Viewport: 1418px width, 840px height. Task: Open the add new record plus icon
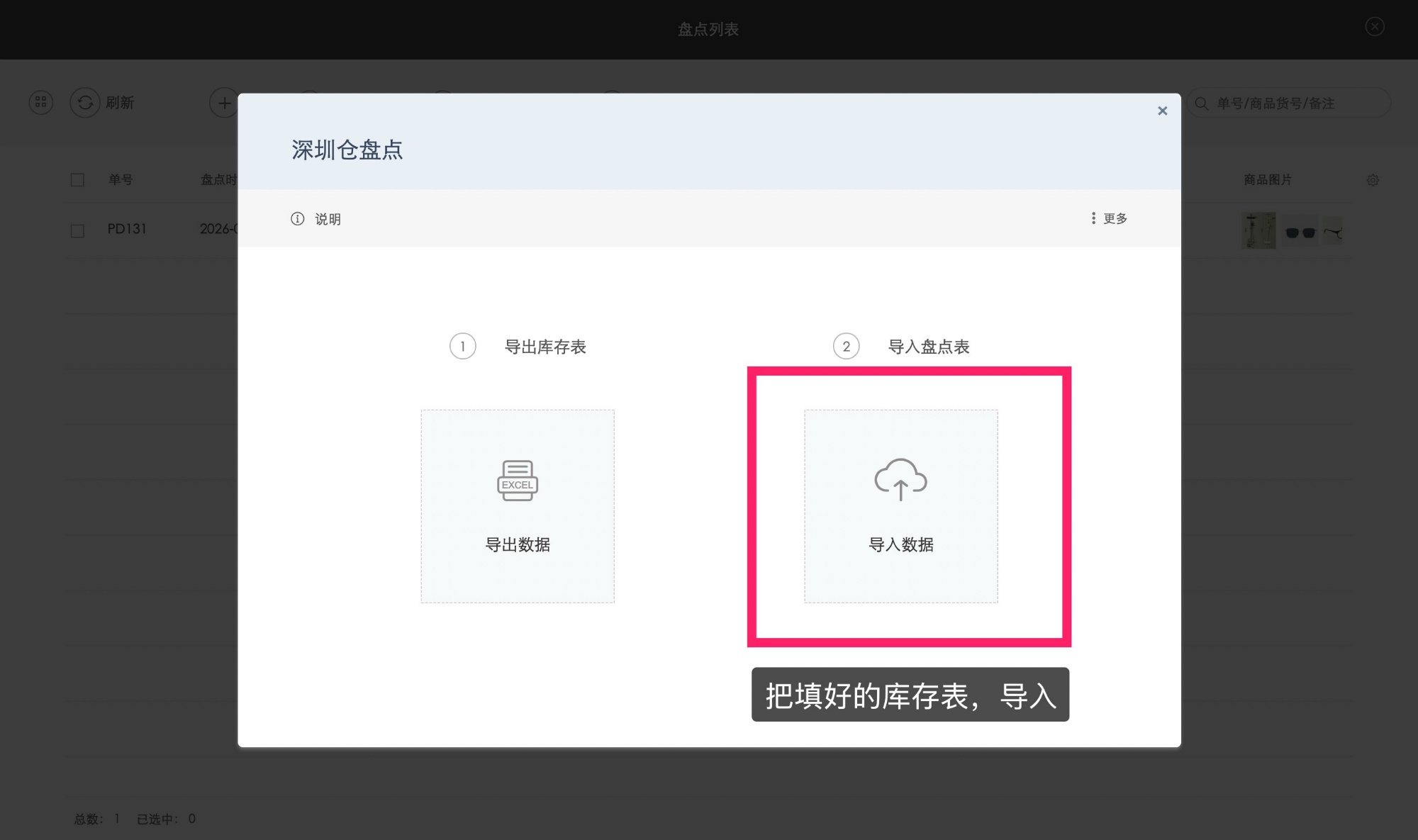(224, 102)
